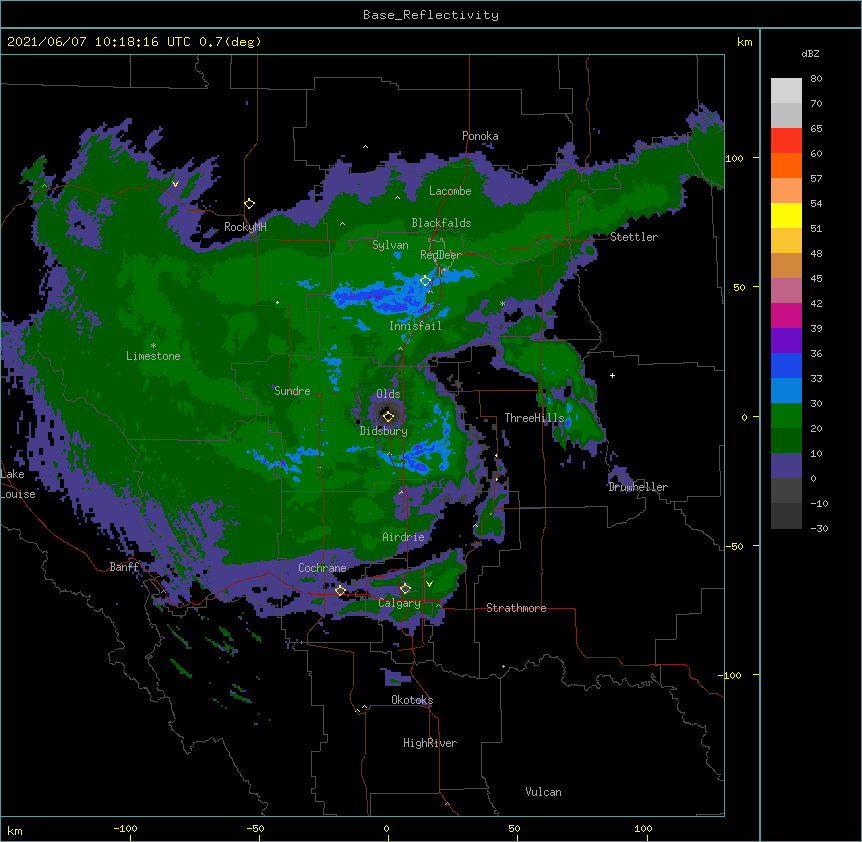Click the Lake Louise label

18,484
